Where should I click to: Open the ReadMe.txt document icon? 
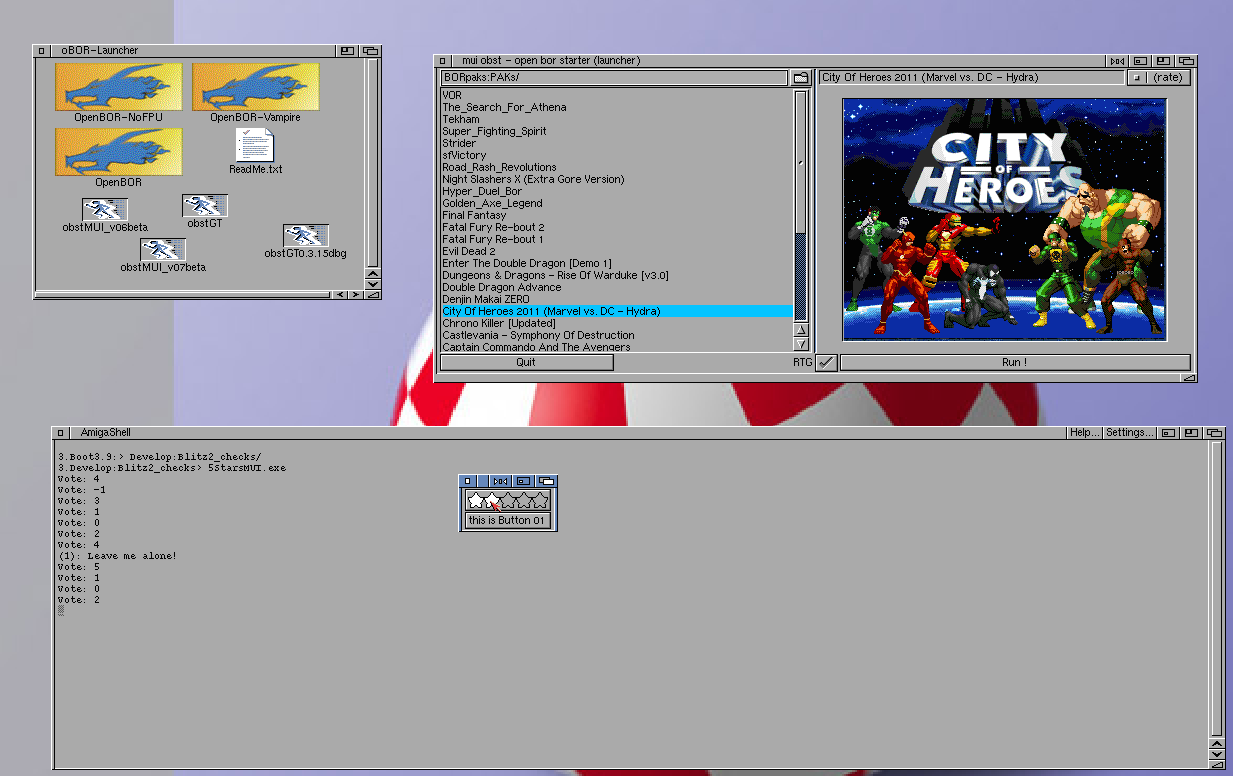255,145
